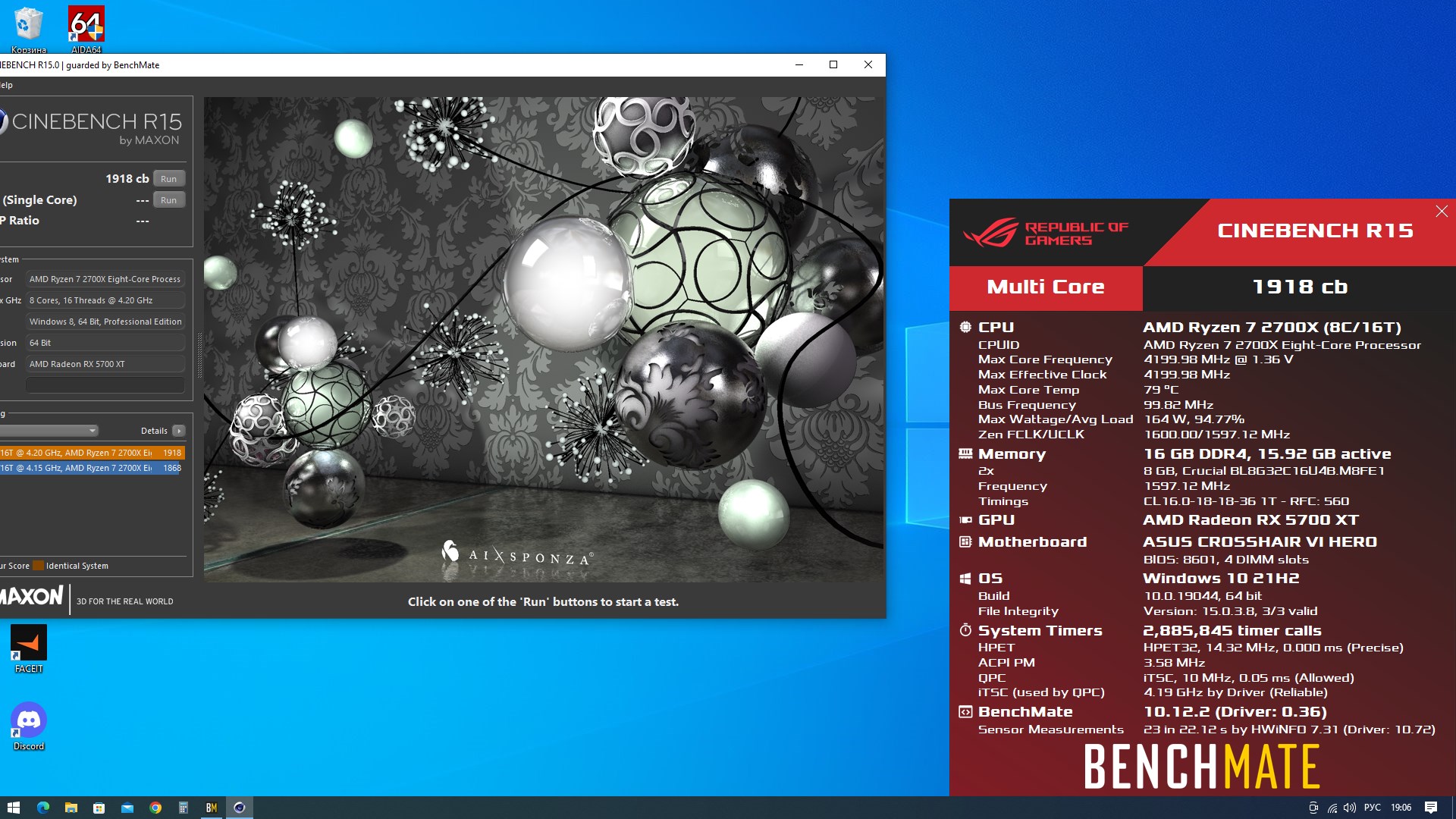Click the 64 Bit version field

[x=105, y=343]
